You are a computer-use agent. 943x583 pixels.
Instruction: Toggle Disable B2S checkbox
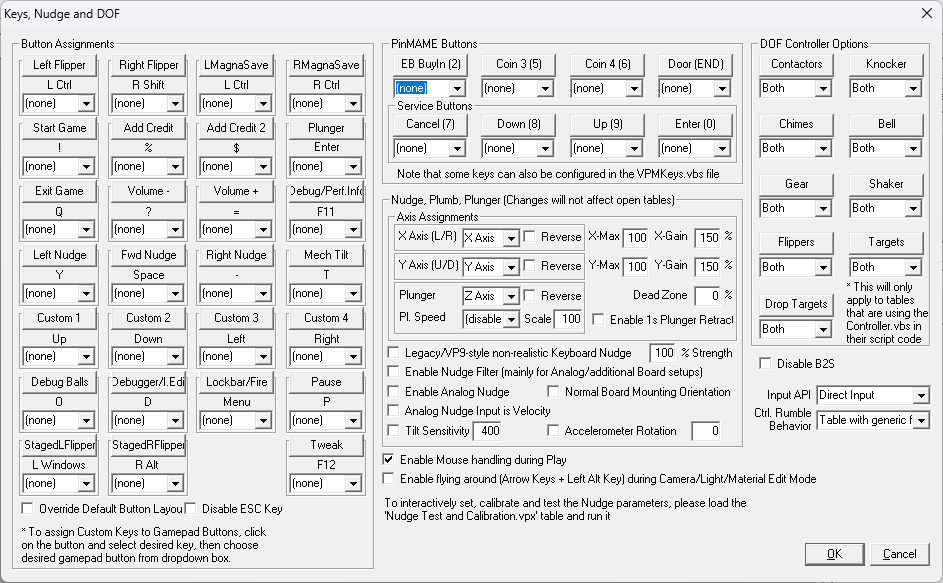766,363
